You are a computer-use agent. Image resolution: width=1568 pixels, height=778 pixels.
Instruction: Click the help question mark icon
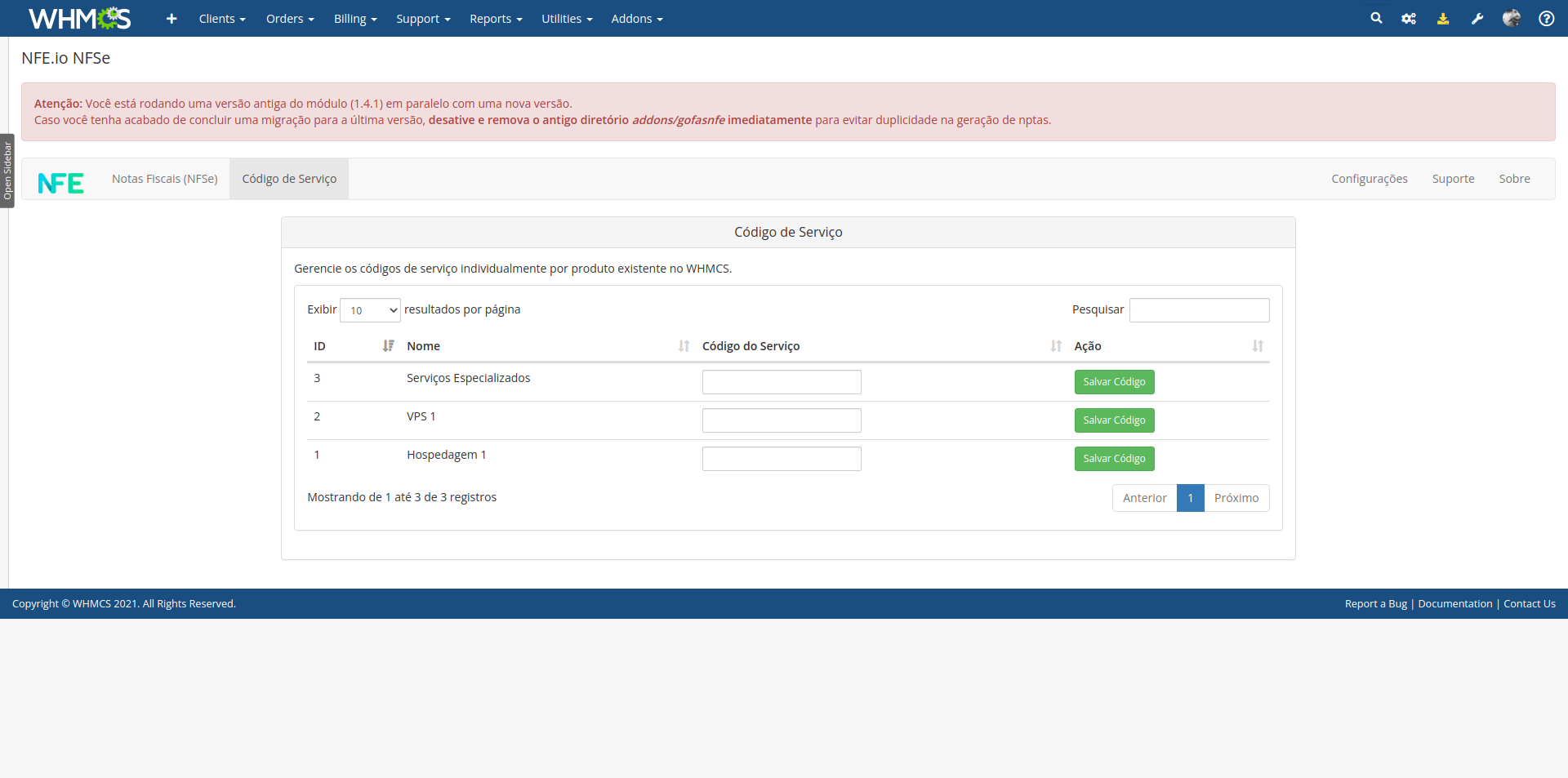(1546, 18)
